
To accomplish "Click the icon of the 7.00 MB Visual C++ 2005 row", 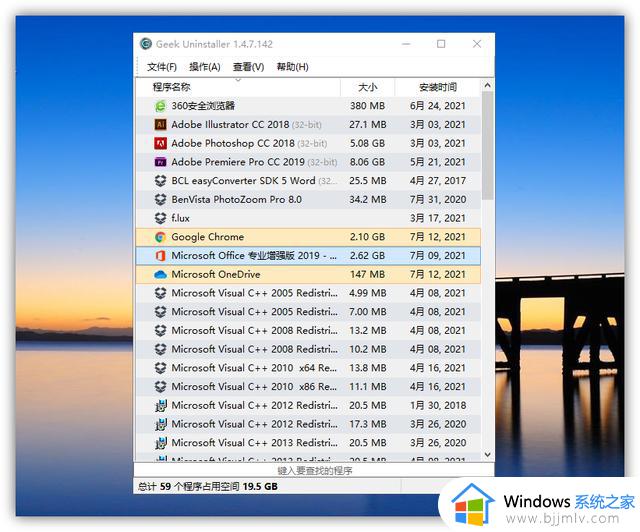I will [x=160, y=312].
